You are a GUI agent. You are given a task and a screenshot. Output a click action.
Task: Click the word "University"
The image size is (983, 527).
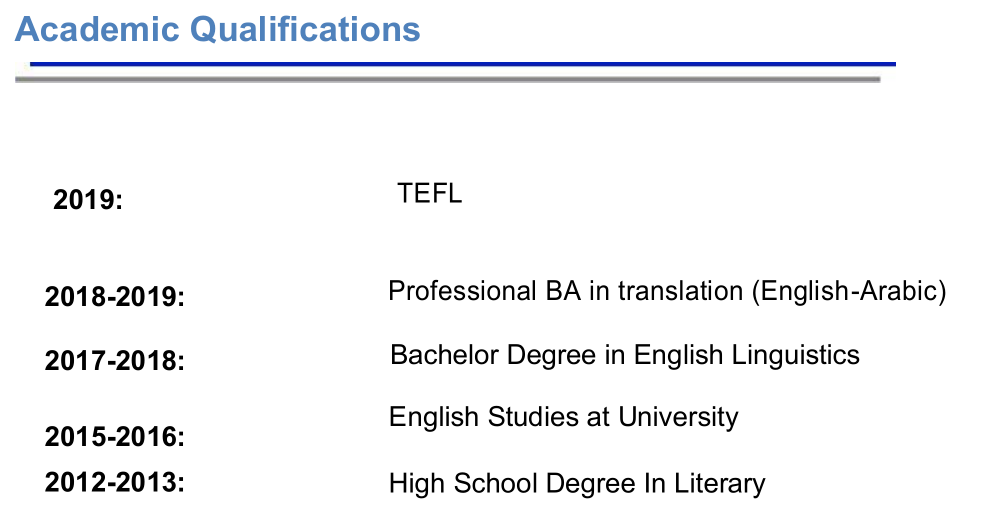[678, 416]
